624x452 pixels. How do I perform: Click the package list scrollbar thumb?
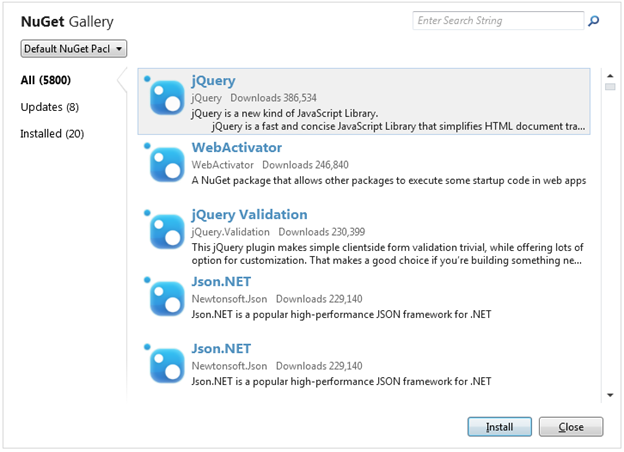pos(610,88)
